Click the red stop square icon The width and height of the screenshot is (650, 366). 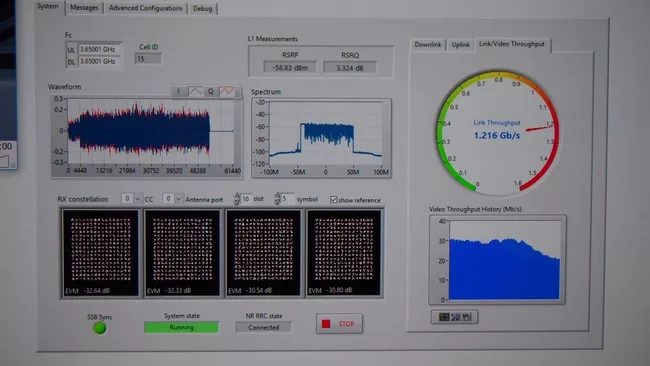[326, 324]
